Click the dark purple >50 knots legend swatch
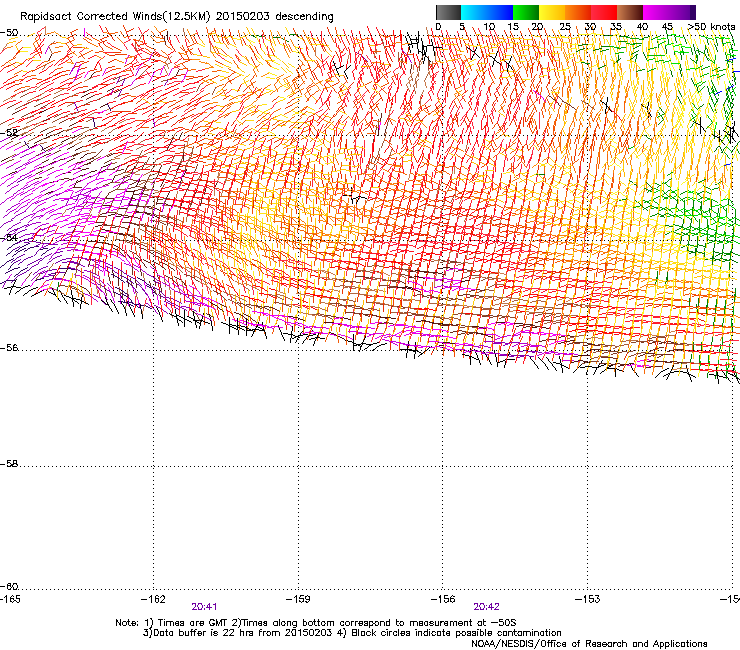Screen dimensions: 740x650 click(x=692, y=12)
